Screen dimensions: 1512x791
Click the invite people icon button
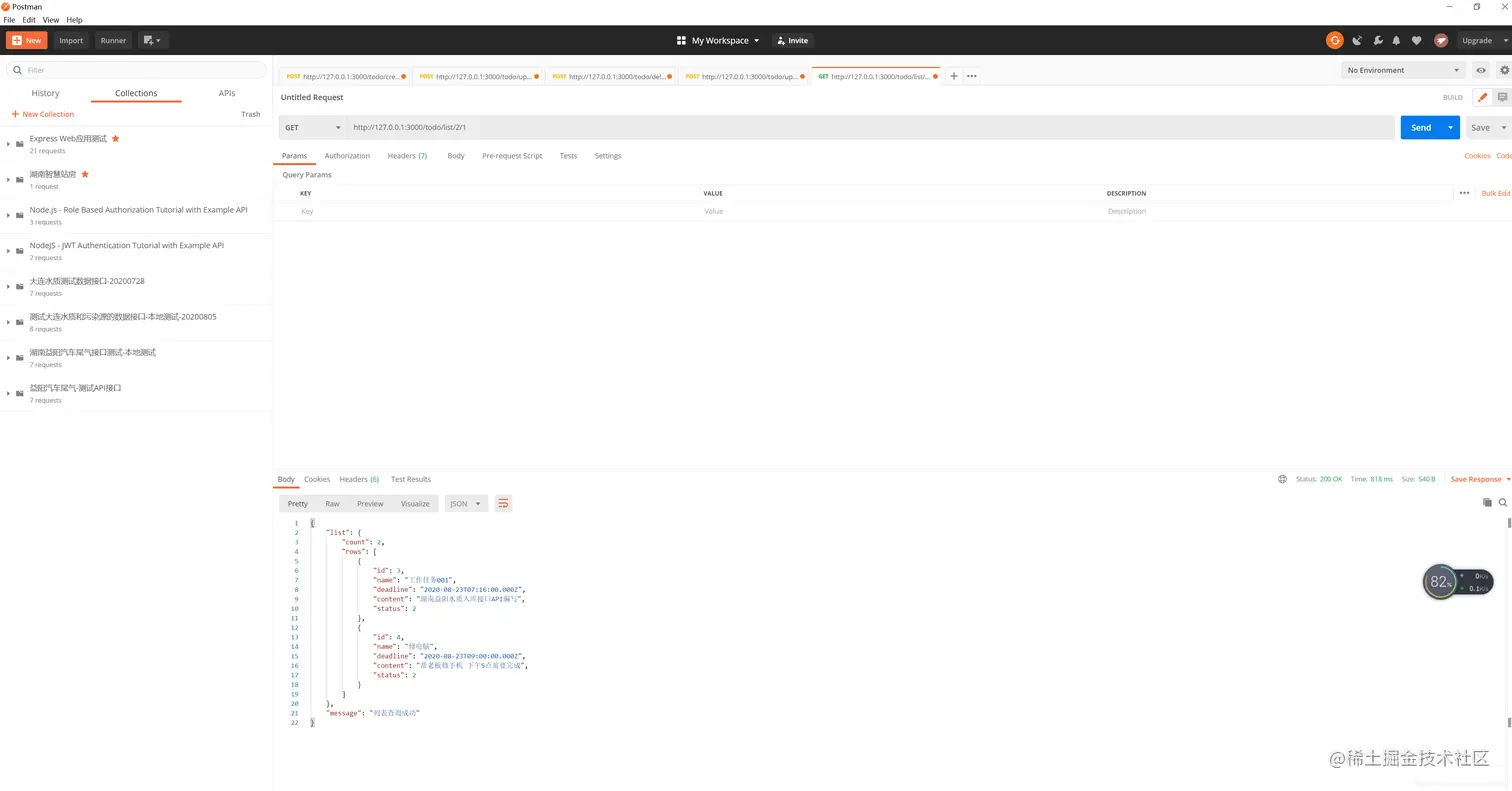[x=792, y=40]
